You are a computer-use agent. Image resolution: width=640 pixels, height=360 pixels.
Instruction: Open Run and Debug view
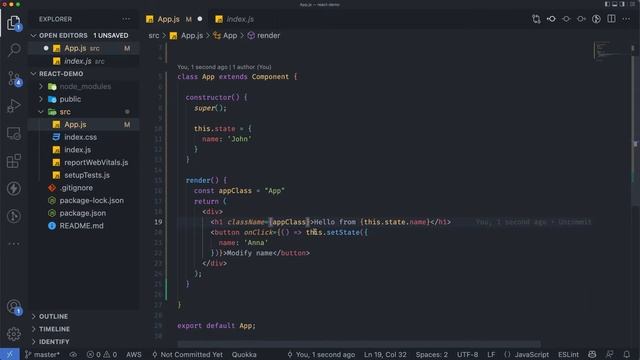[x=14, y=106]
